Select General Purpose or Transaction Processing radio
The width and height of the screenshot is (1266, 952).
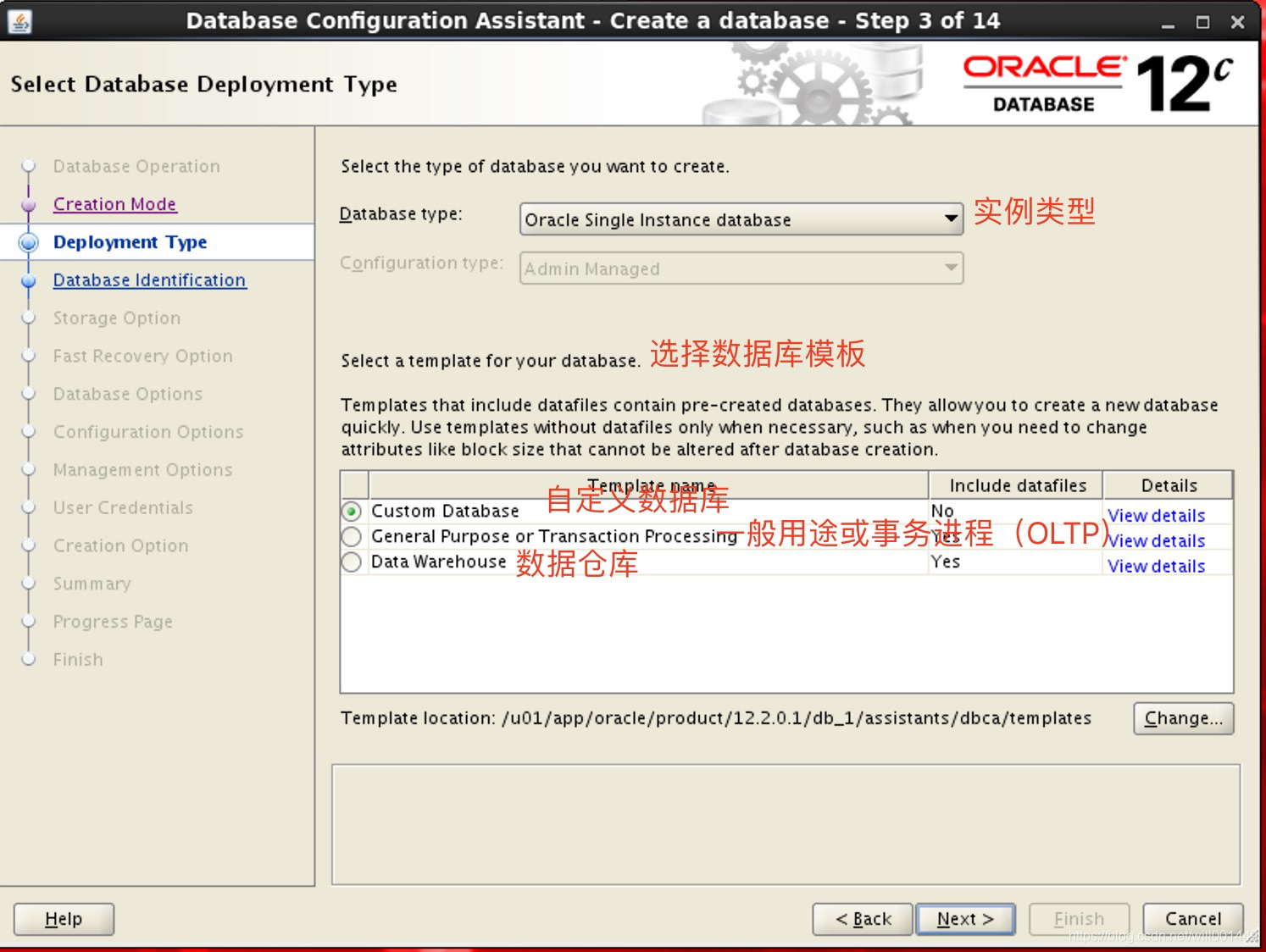point(352,537)
